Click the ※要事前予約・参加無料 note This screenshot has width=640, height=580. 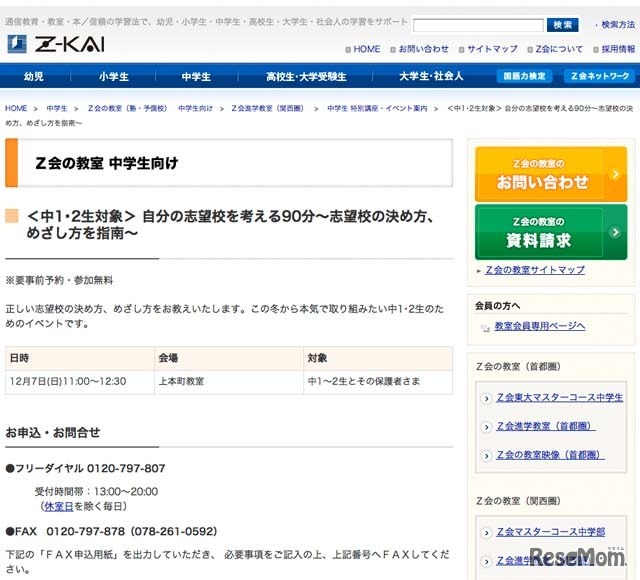point(59,280)
